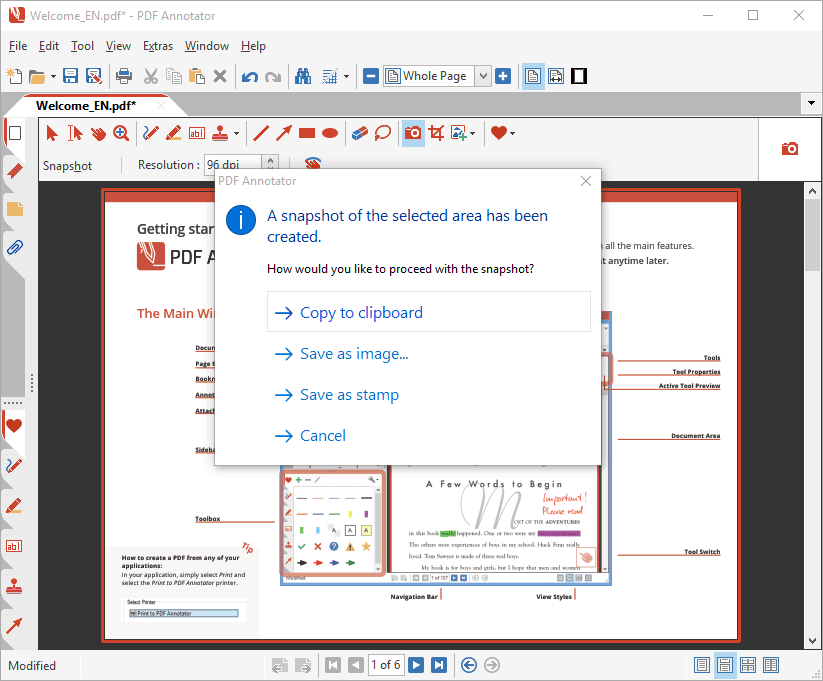Toggle the Snapshot camera tool
Viewport: 823px width, 681px height.
[413, 133]
